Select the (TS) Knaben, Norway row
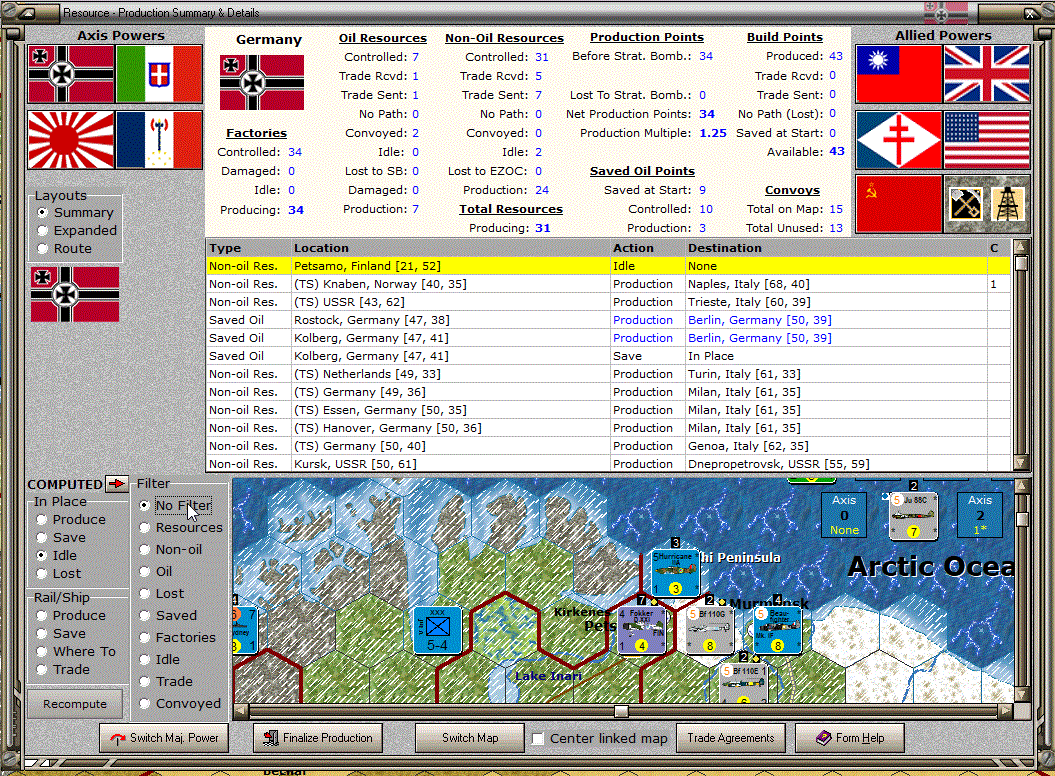 point(608,284)
